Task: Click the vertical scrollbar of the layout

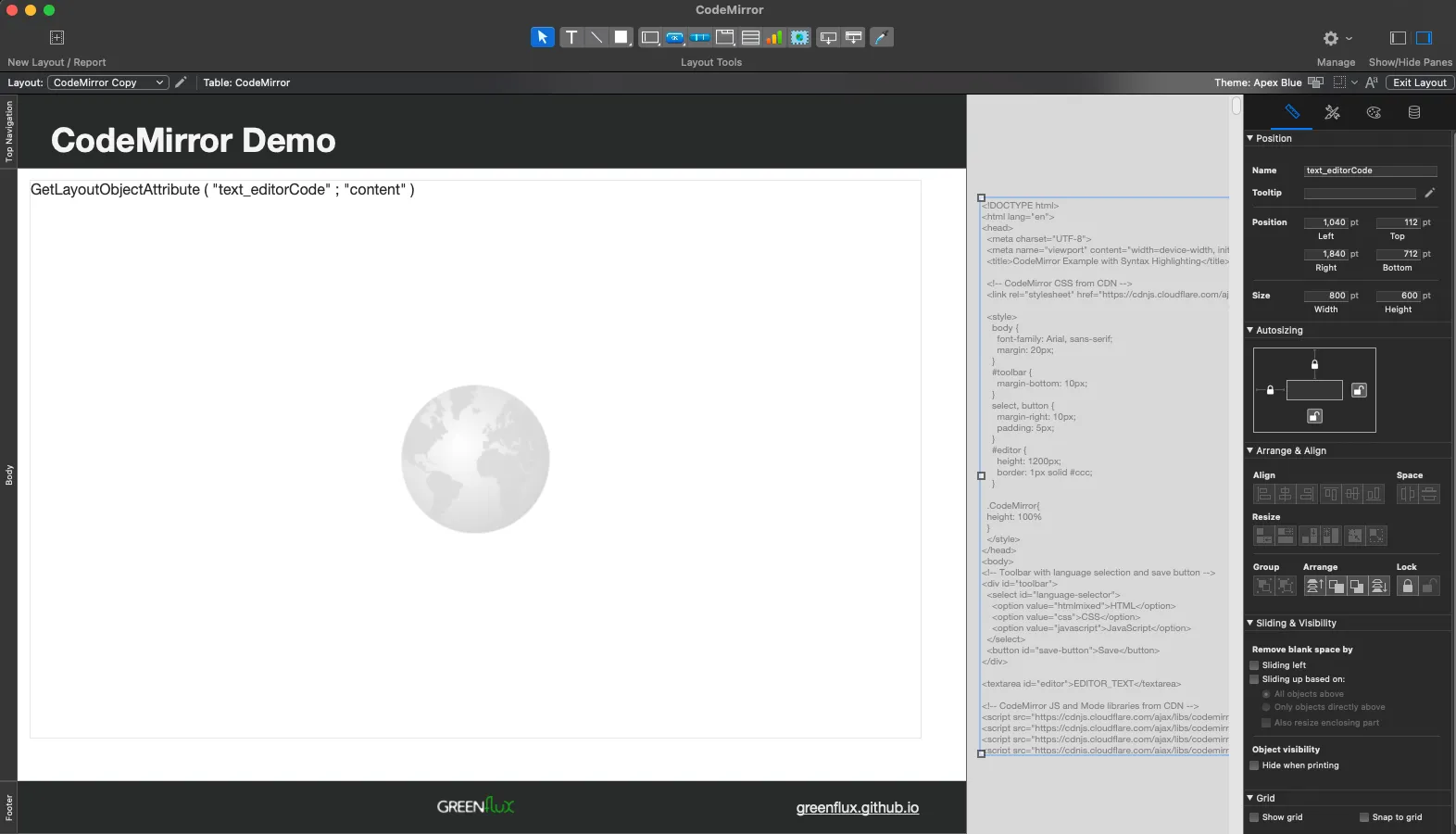Action: (x=1236, y=107)
